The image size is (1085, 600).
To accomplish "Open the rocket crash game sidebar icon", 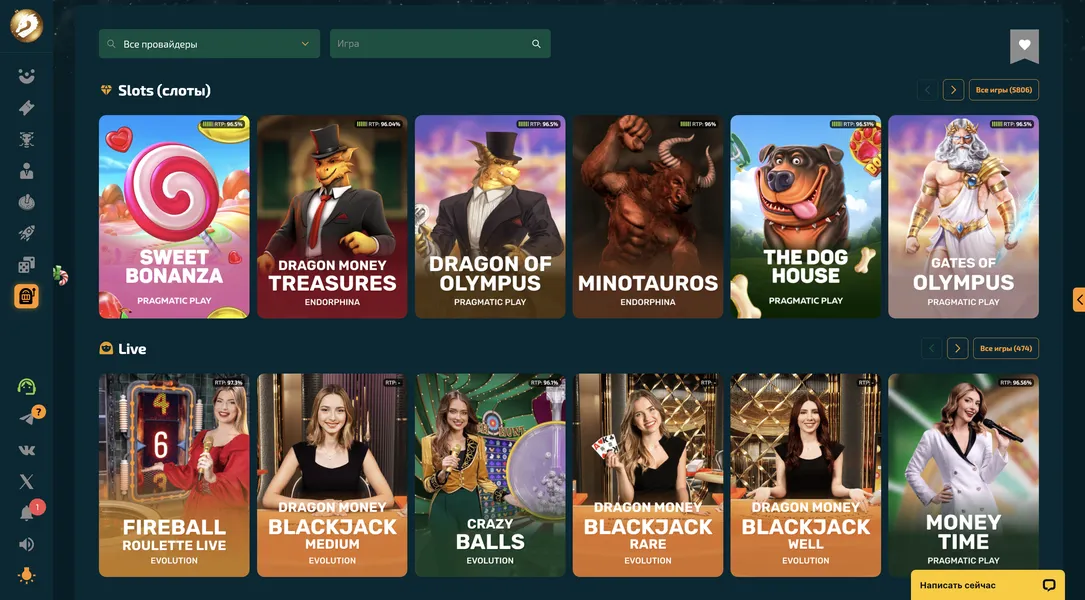I will (26, 233).
